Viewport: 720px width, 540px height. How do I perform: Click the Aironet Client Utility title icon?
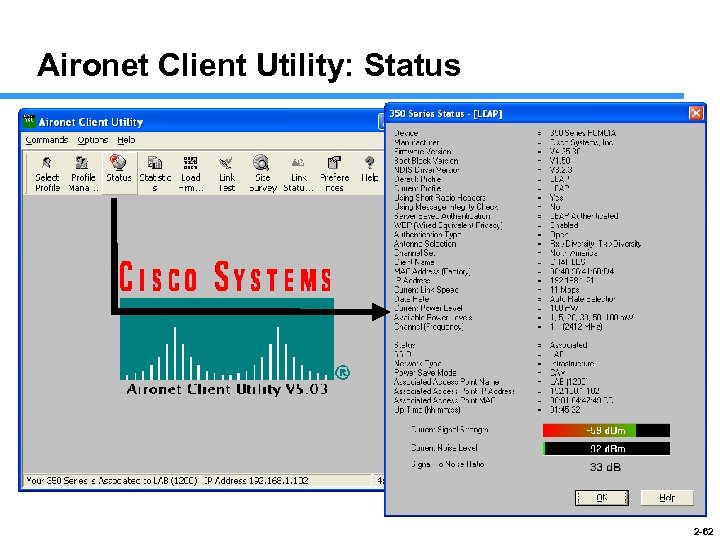pyautogui.click(x=29, y=121)
